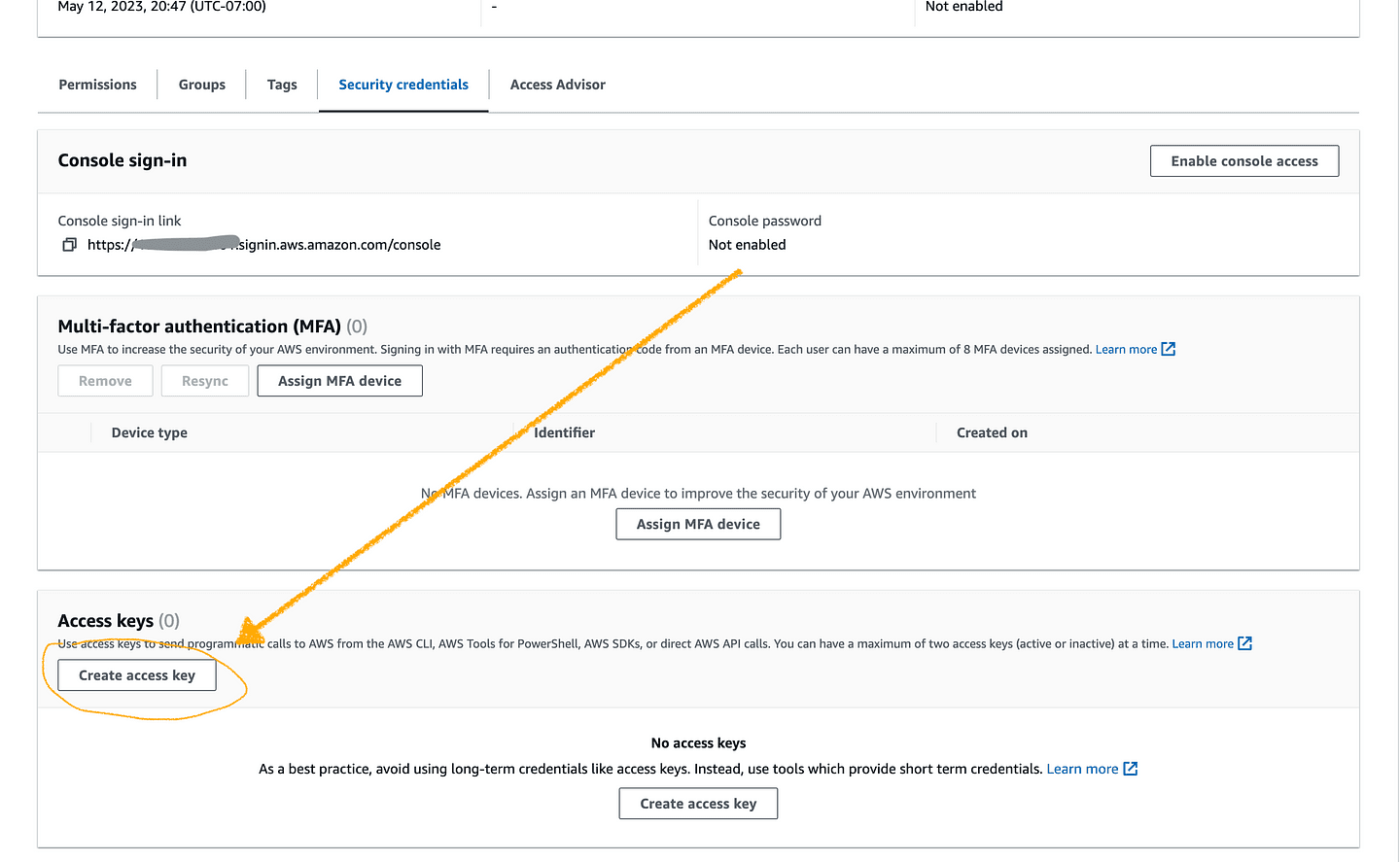Switch to the Permissions tab
Viewport: 1400px width, 862px height.
[97, 85]
